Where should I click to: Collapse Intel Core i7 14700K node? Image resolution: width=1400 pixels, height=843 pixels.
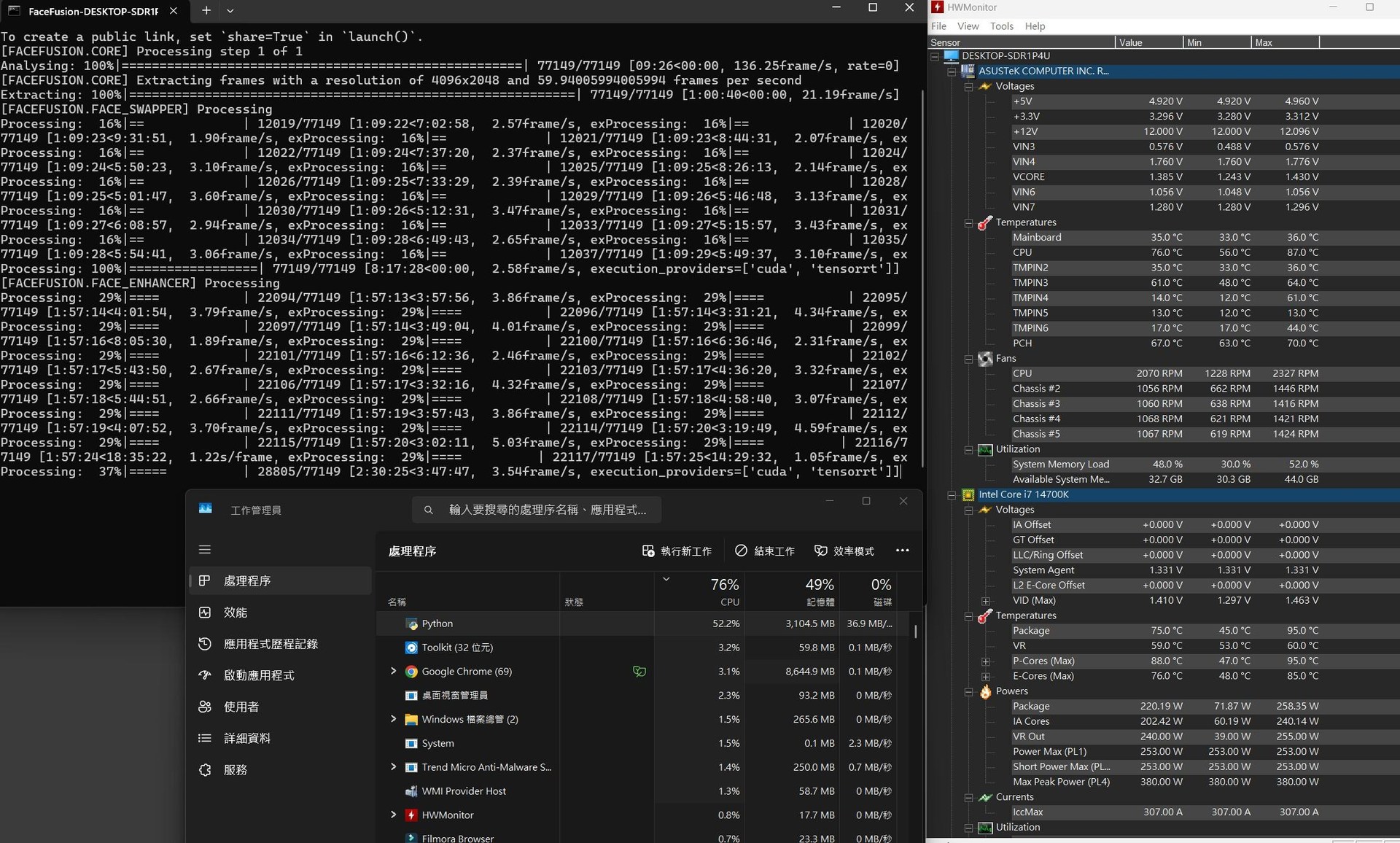952,494
